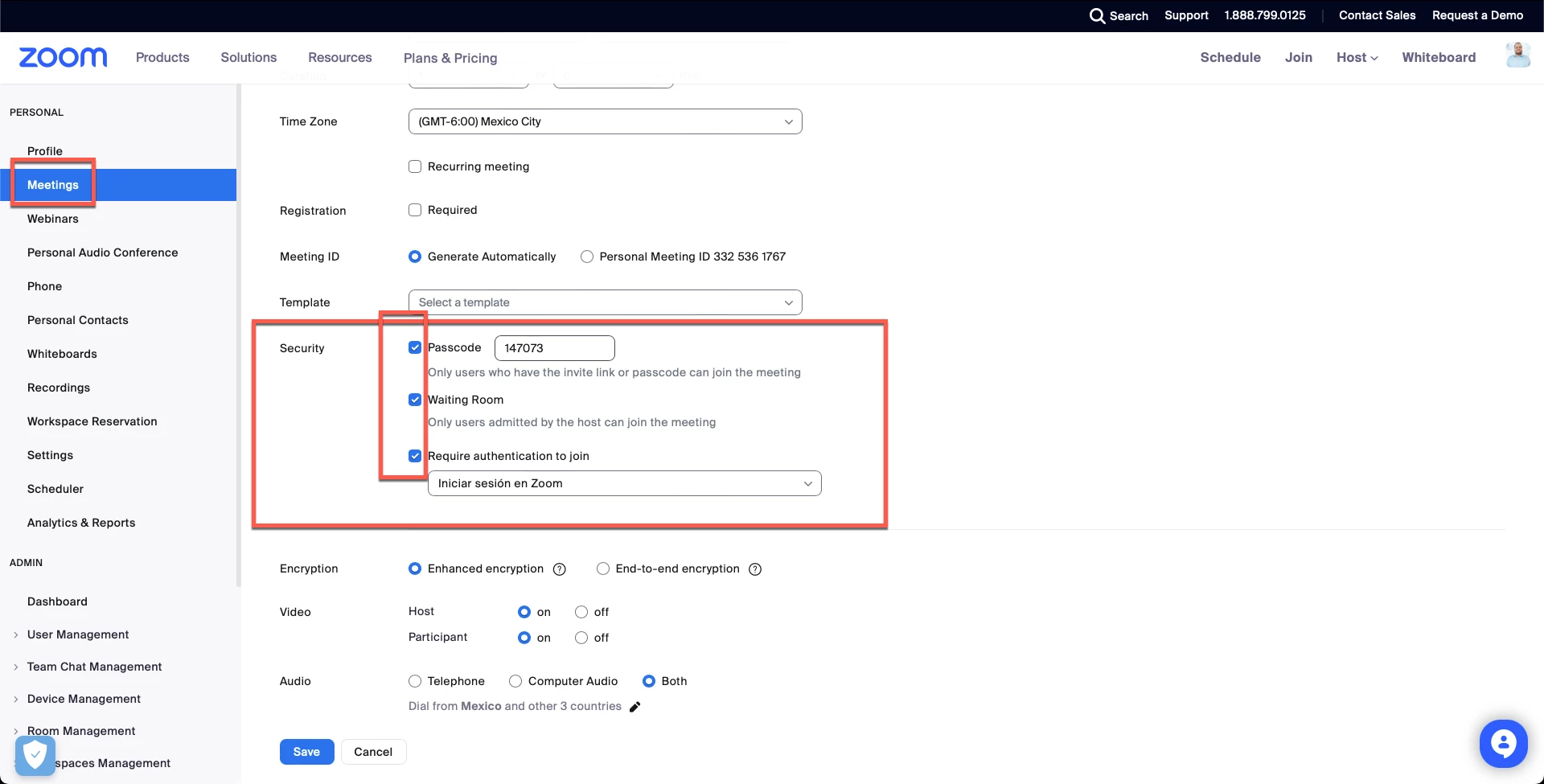The height and width of the screenshot is (784, 1544).
Task: Open the user profile avatar
Action: click(x=1517, y=55)
